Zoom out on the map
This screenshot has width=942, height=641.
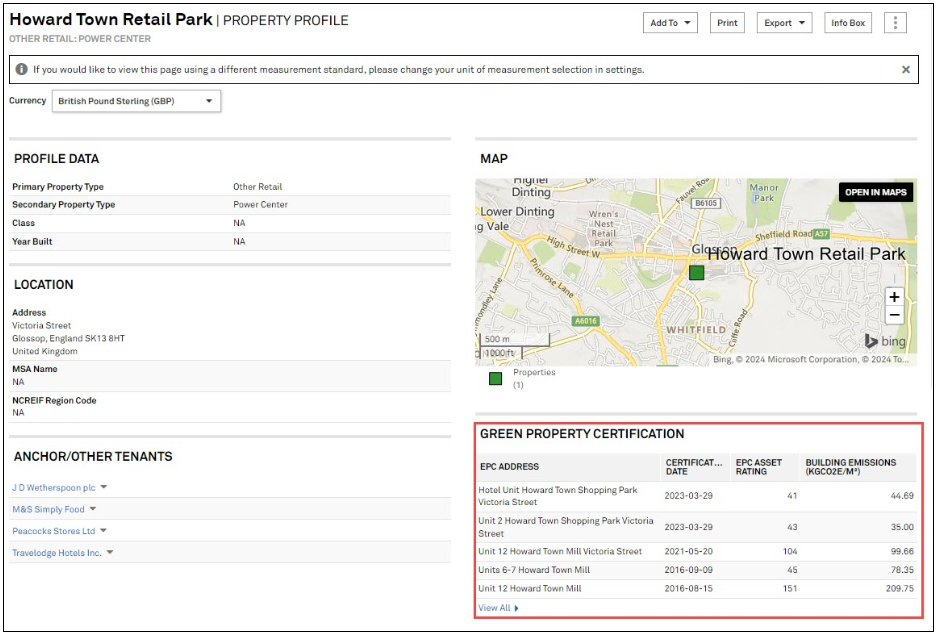coord(894,315)
